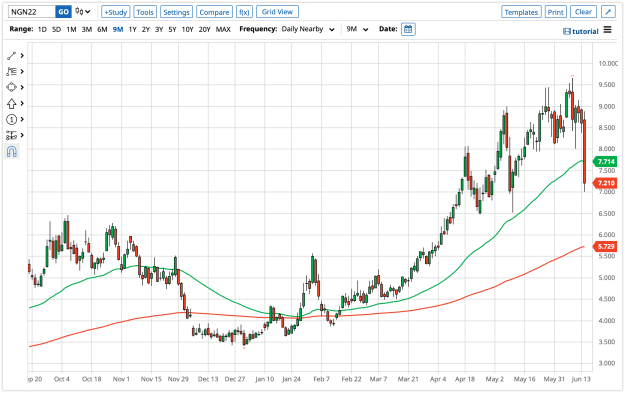Set range to 1M
Viewport: 625px width, 393px height.
pyautogui.click(x=71, y=29)
